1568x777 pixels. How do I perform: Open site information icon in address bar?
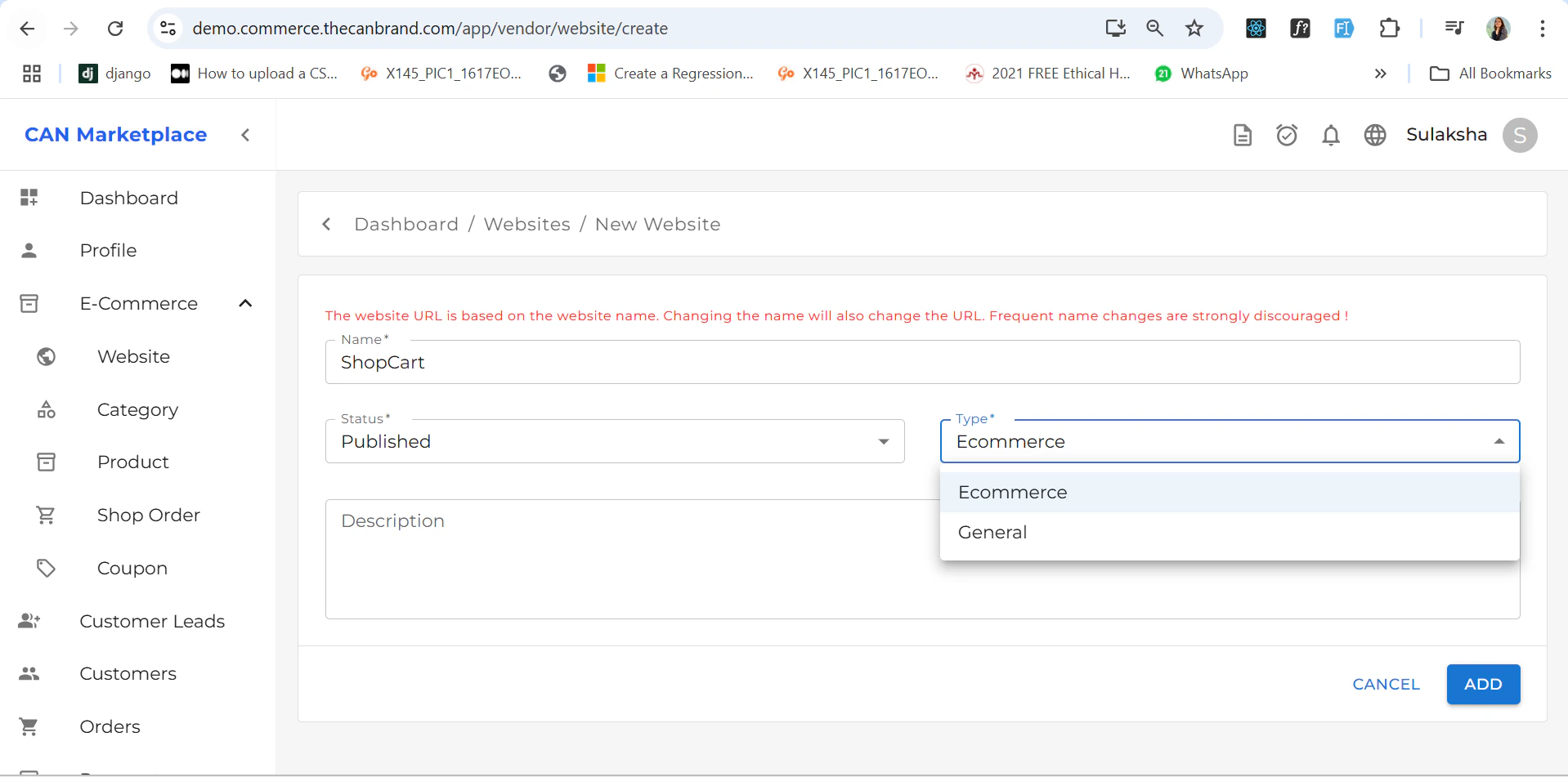pyautogui.click(x=168, y=29)
